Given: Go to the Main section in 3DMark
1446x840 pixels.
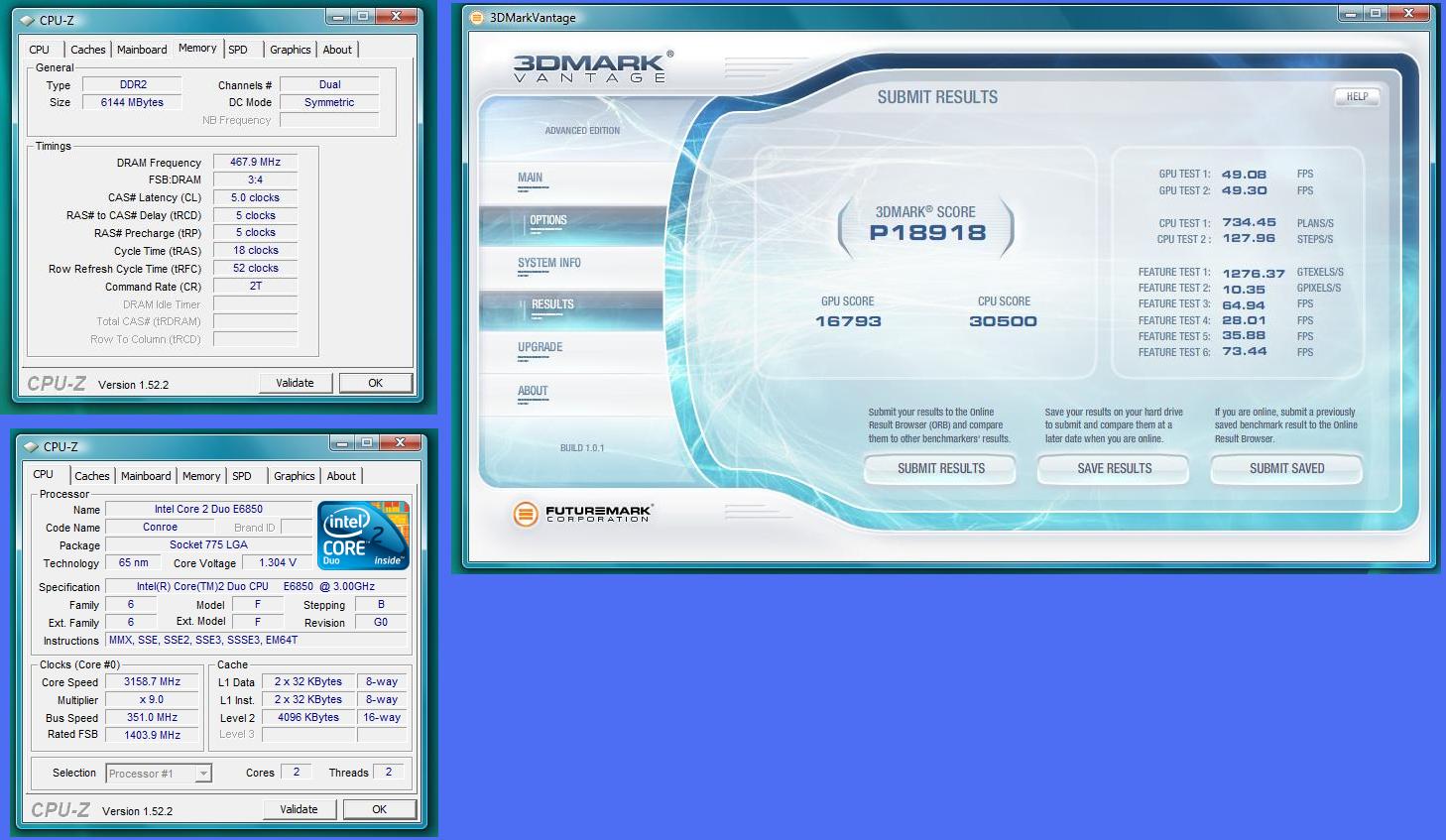Looking at the screenshot, I should [530, 179].
